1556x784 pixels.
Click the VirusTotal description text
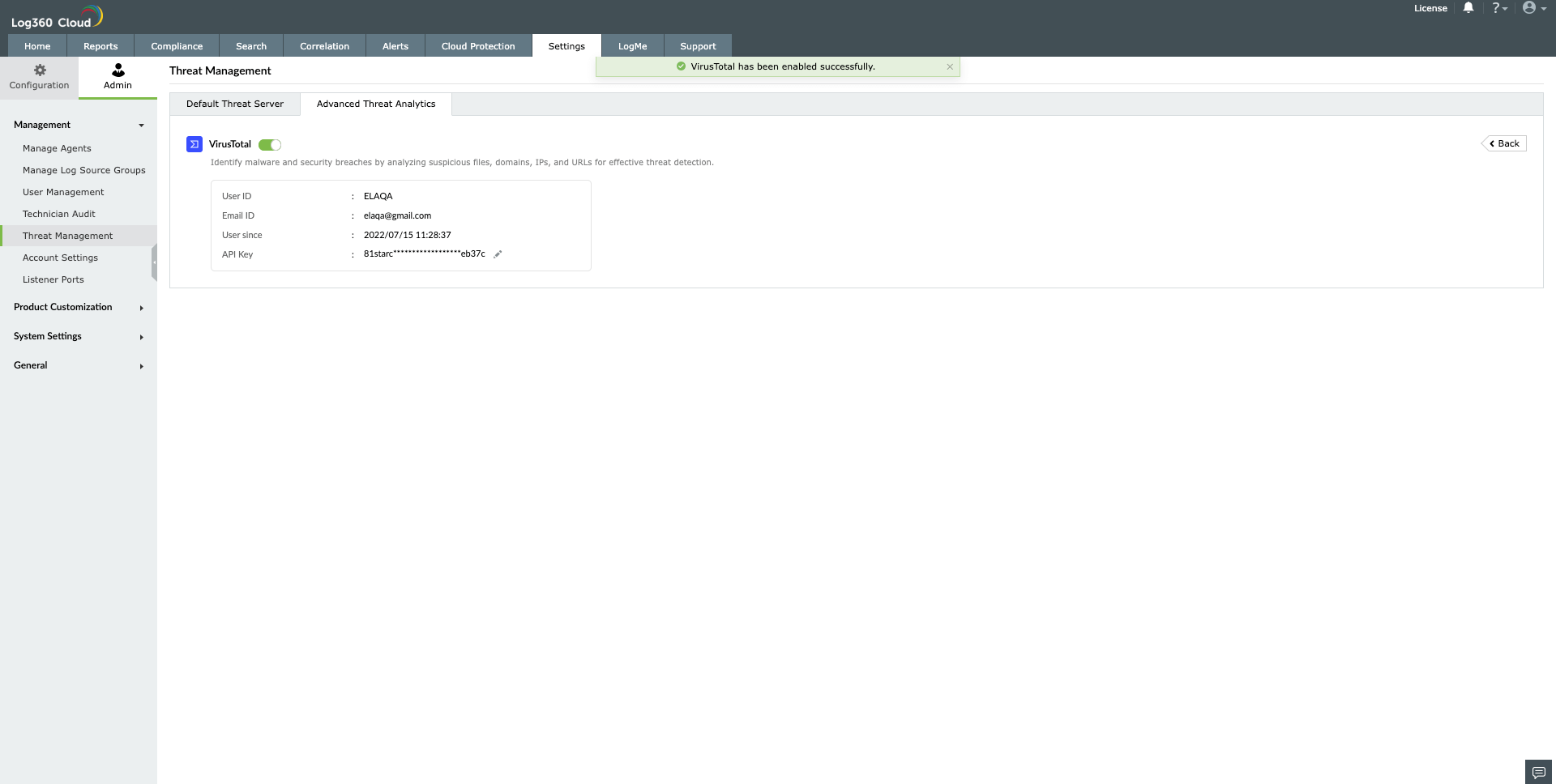(x=462, y=162)
